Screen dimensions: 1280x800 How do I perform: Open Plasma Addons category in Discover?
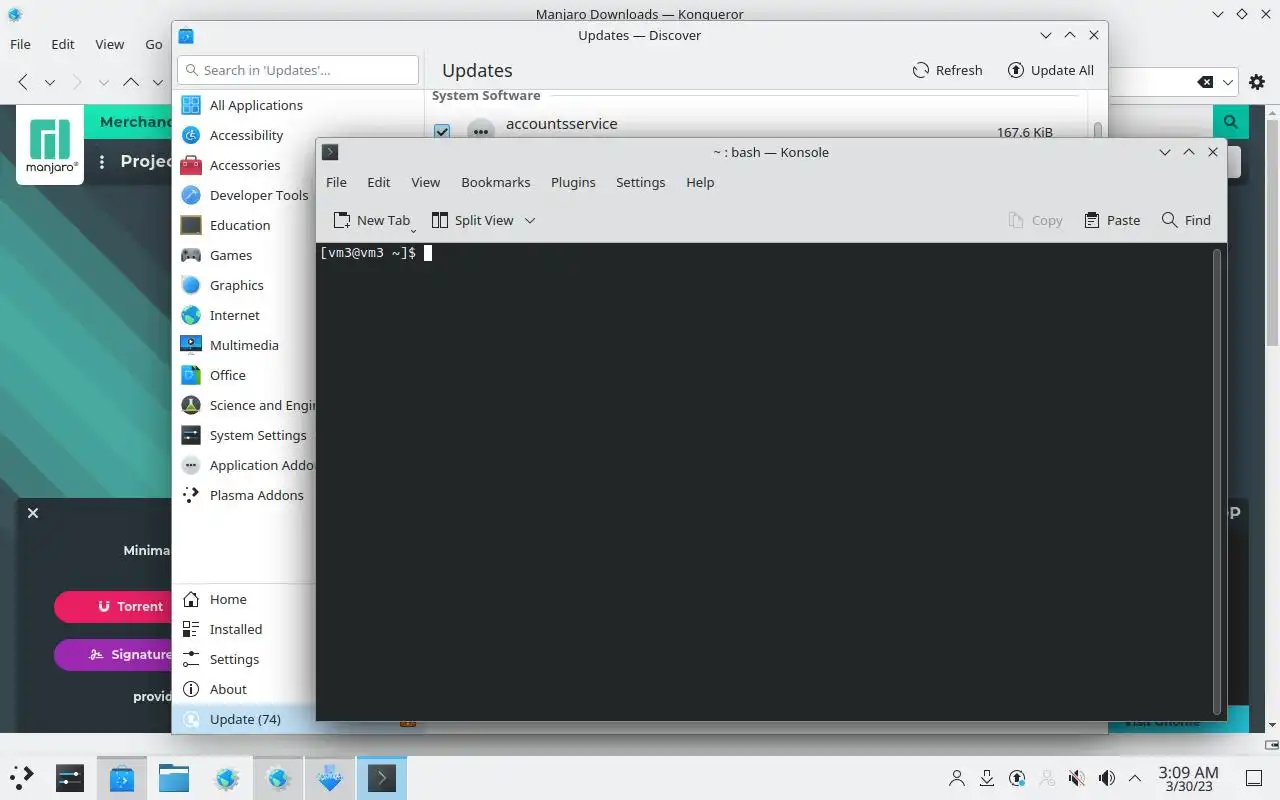coord(245,495)
